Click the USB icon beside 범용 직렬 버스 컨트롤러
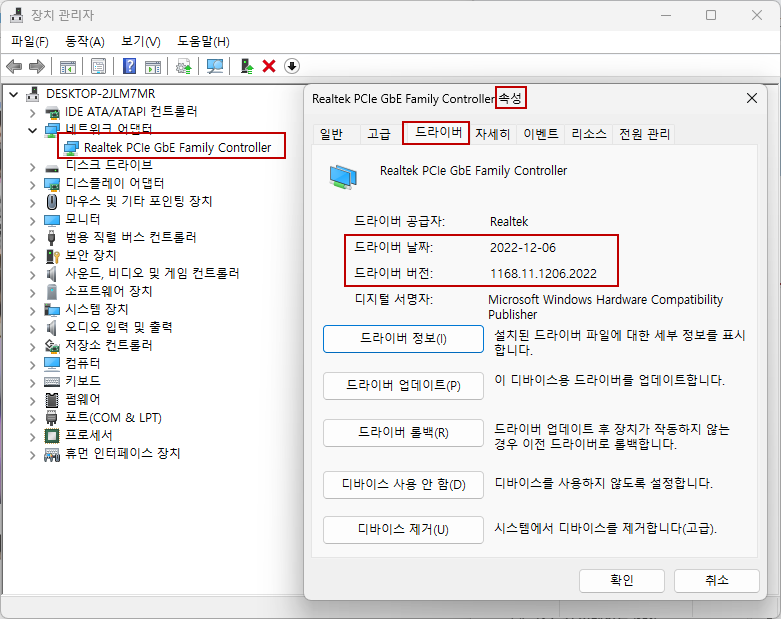The image size is (781, 619). tap(52, 238)
